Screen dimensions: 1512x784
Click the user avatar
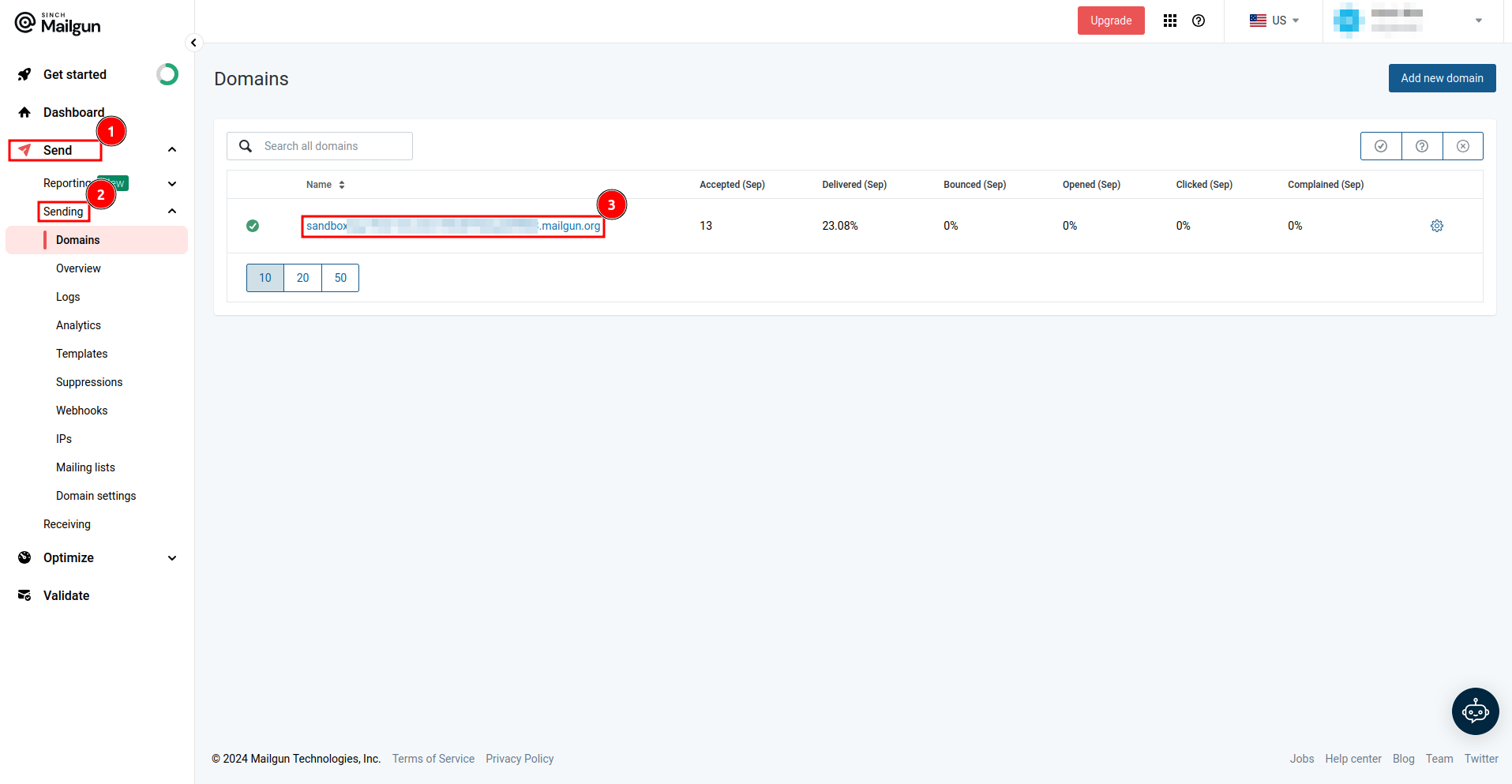[x=1349, y=21]
